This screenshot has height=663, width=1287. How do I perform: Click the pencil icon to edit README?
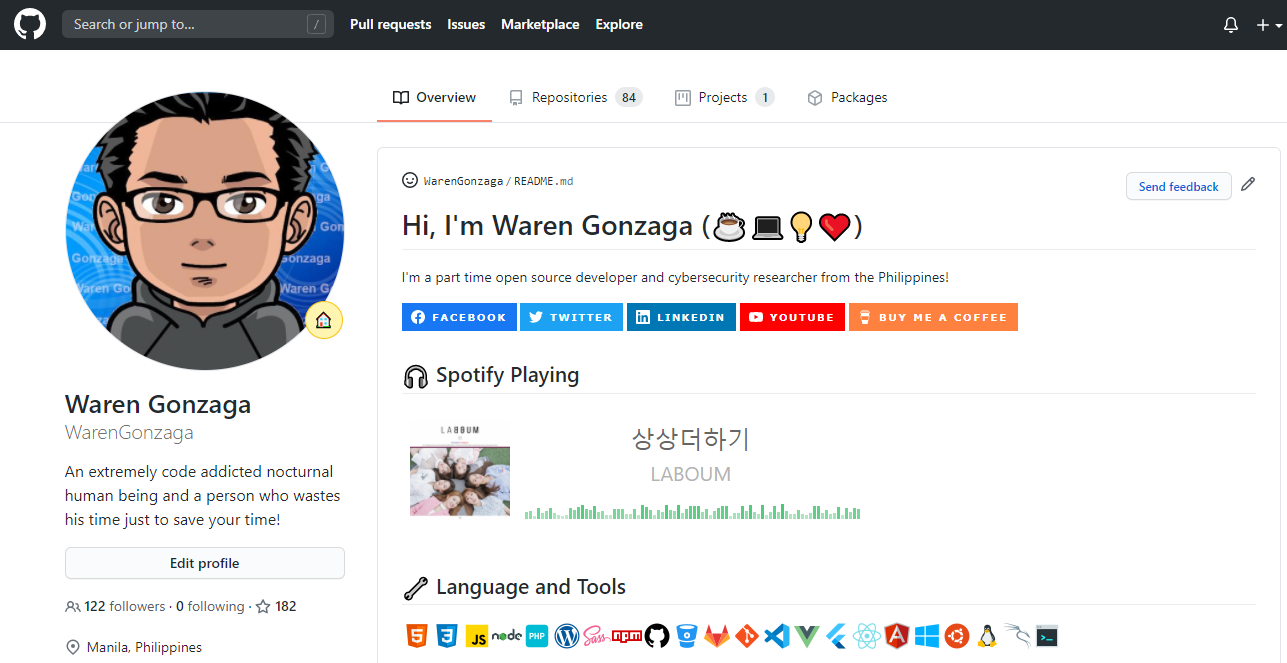click(x=1248, y=185)
